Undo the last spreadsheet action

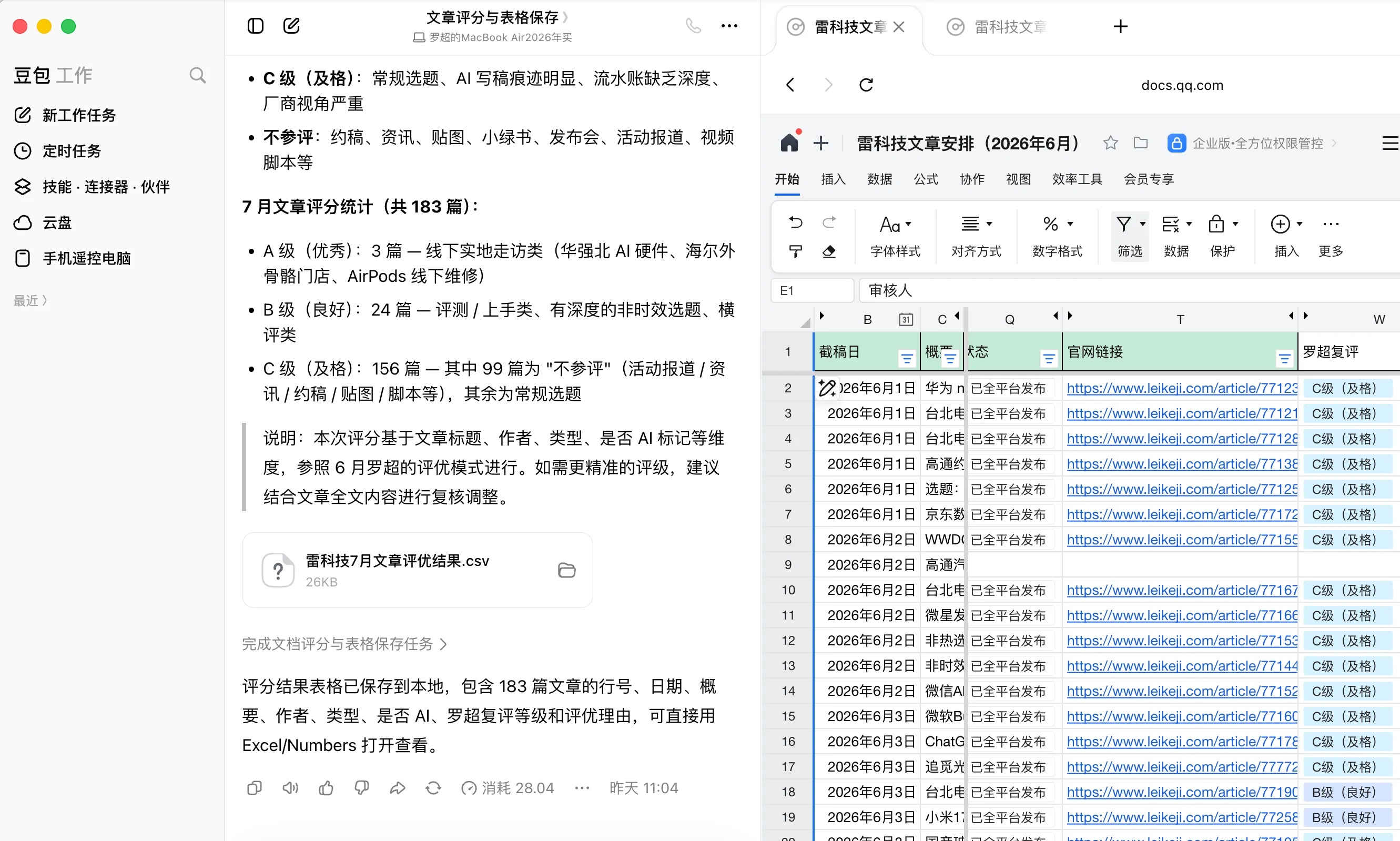796,222
